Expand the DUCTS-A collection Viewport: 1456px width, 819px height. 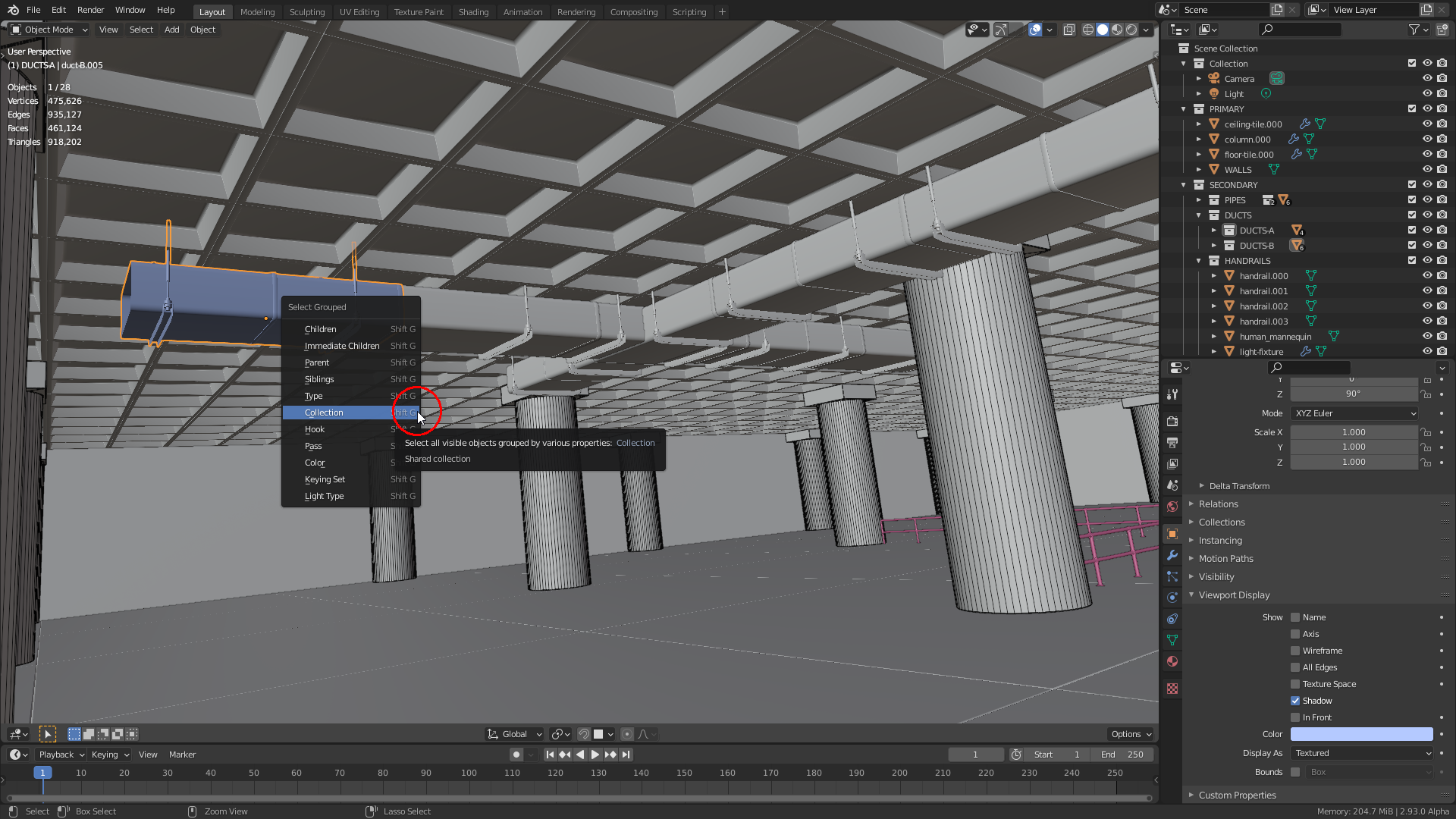1213,231
